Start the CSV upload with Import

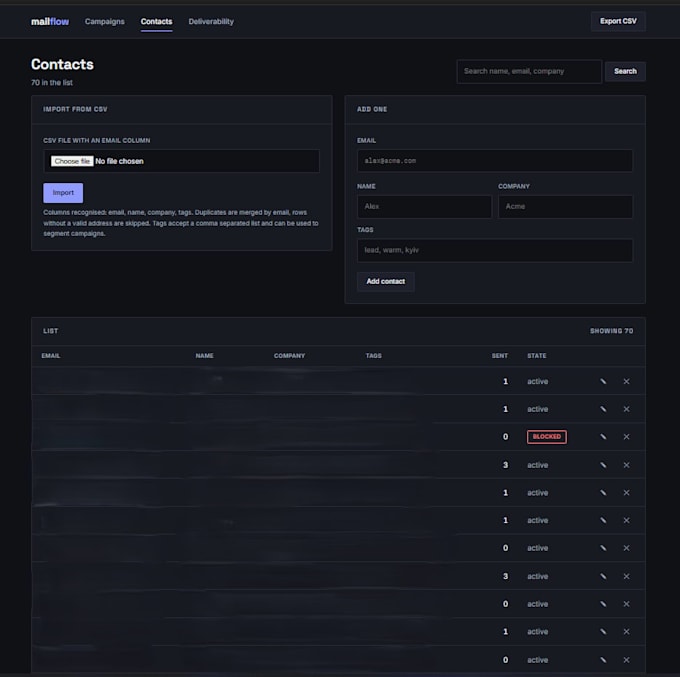[63, 193]
